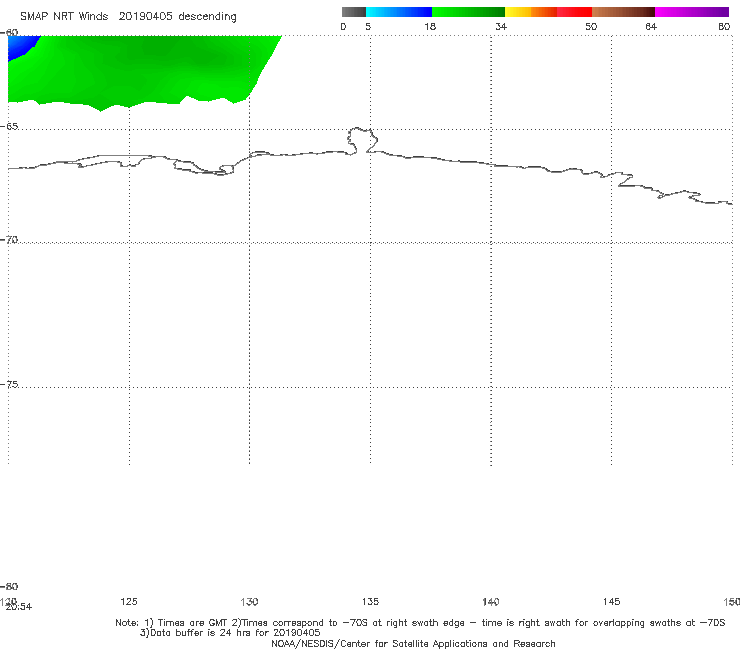740x650 pixels.
Task: Click the color scale label '50'
Action: (x=591, y=26)
